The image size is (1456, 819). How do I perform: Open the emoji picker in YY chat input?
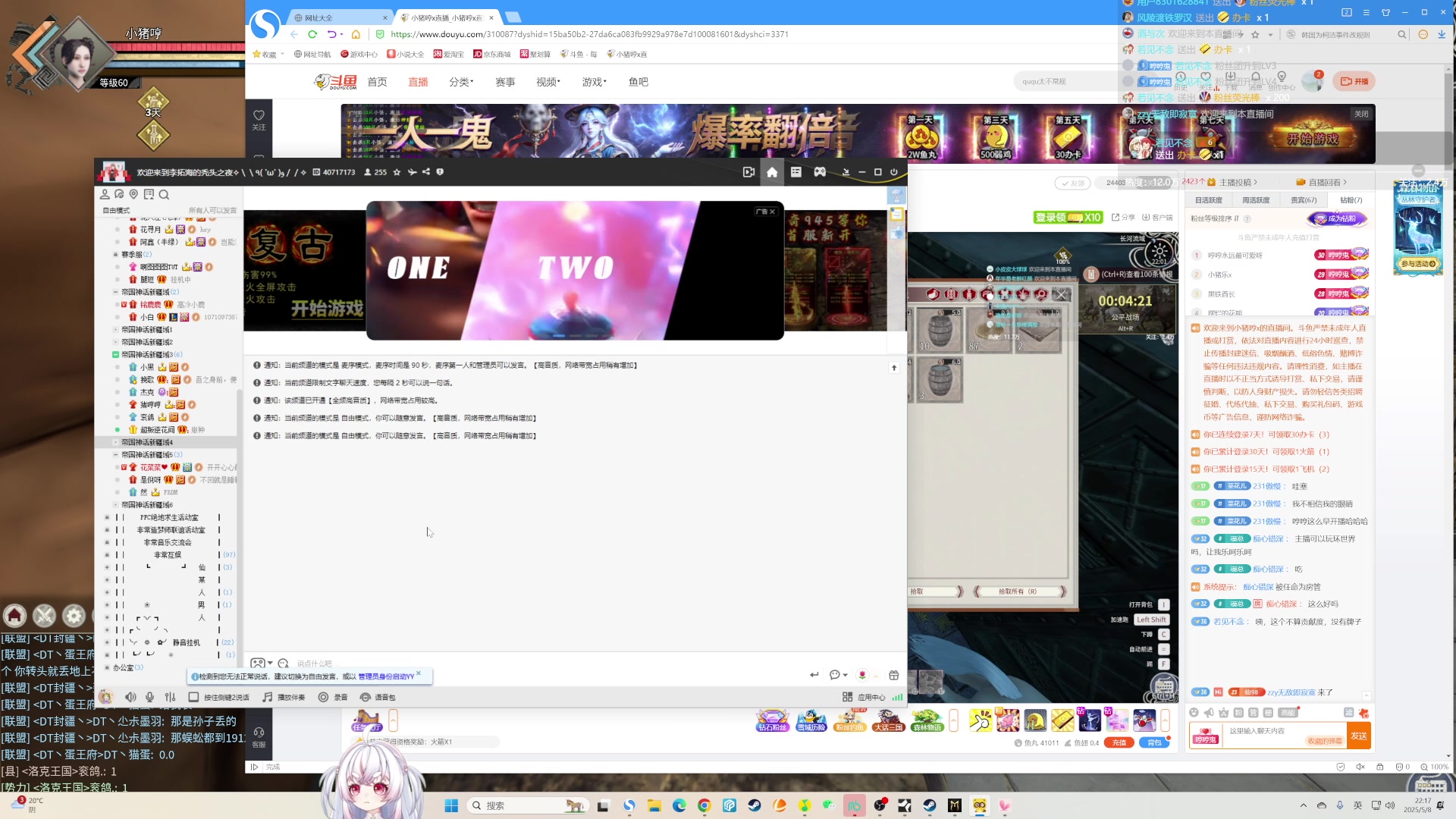click(x=283, y=664)
